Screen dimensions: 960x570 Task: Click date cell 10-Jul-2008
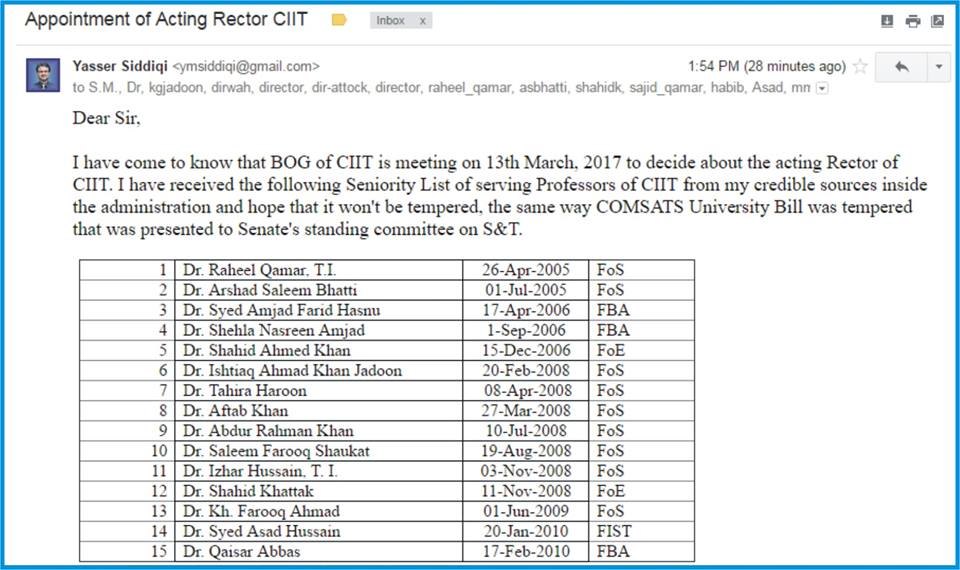(x=526, y=431)
